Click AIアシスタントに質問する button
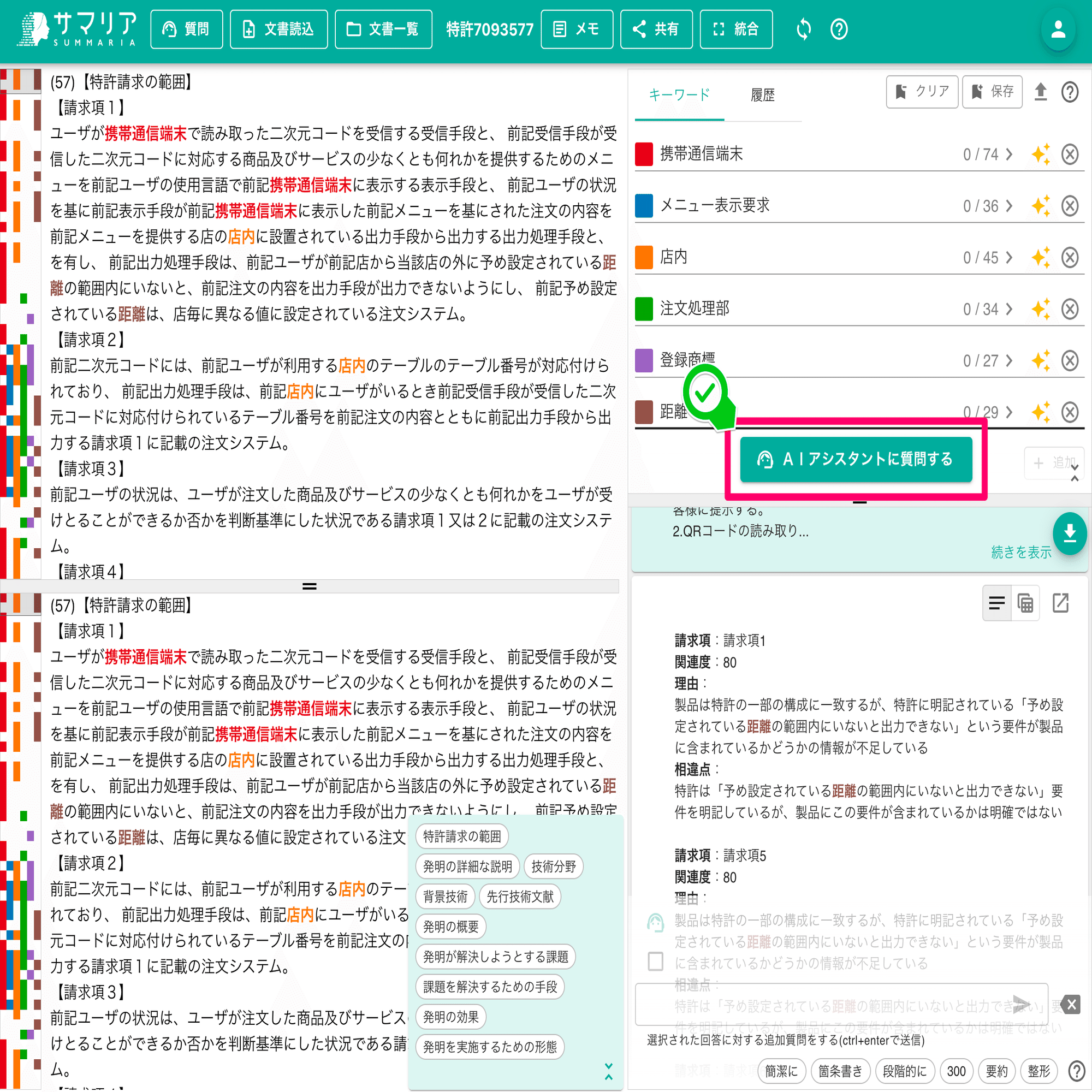Image resolution: width=1092 pixels, height=1092 pixels. click(x=856, y=460)
